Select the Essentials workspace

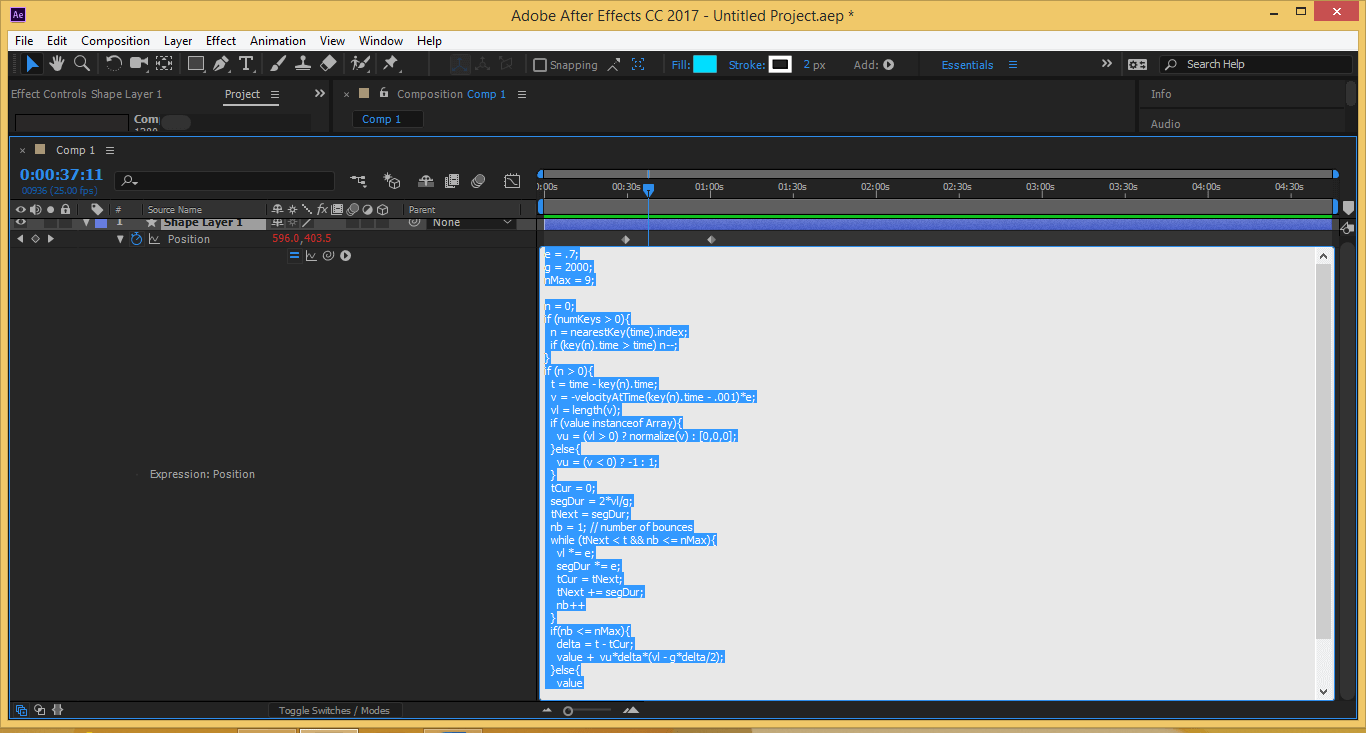967,65
